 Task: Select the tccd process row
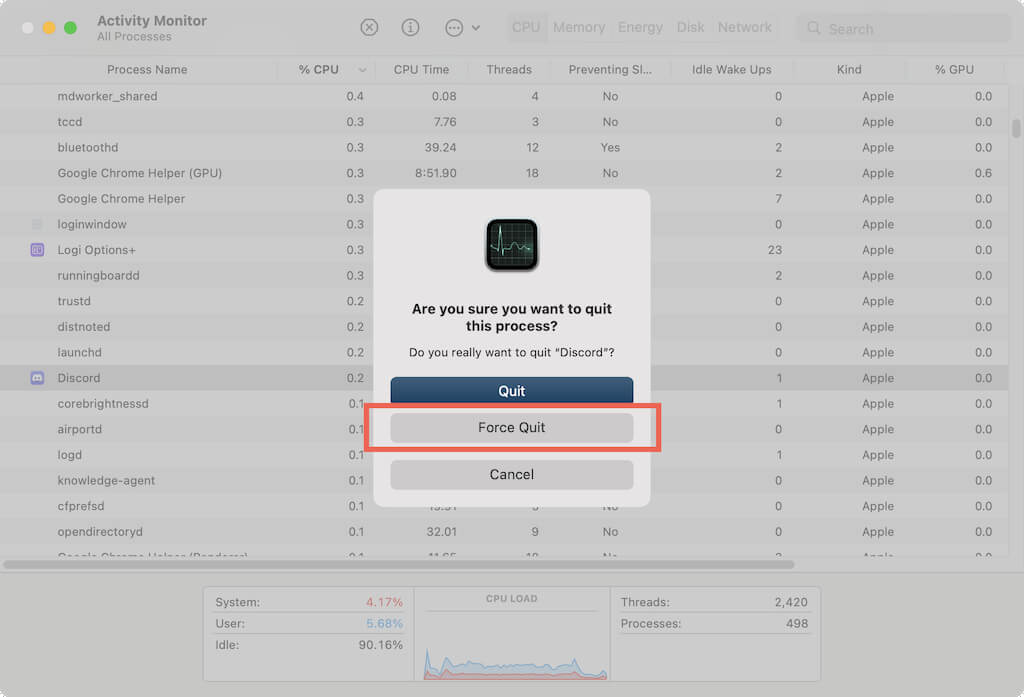[x=504, y=122]
